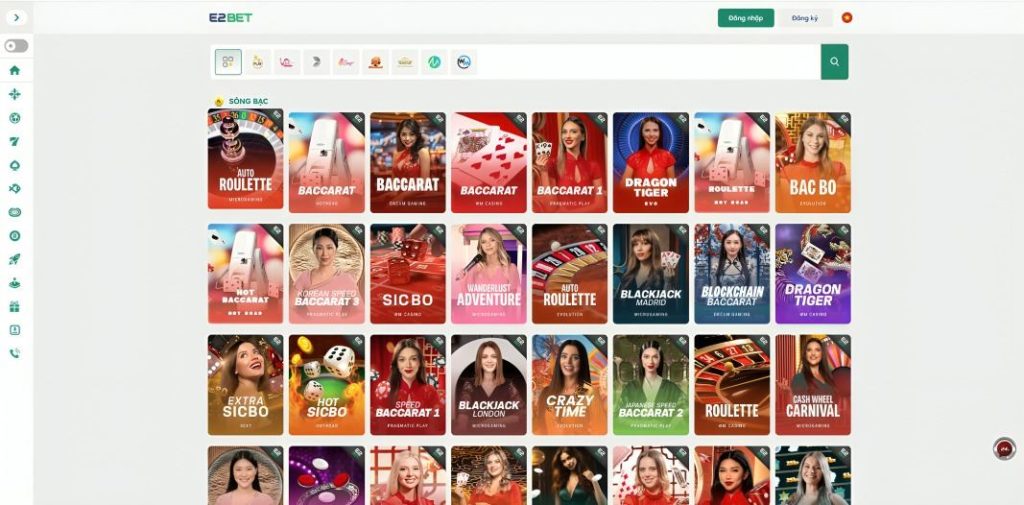The width and height of the screenshot is (1024, 505).
Task: Open the Blackjack London game card
Action: (488, 385)
